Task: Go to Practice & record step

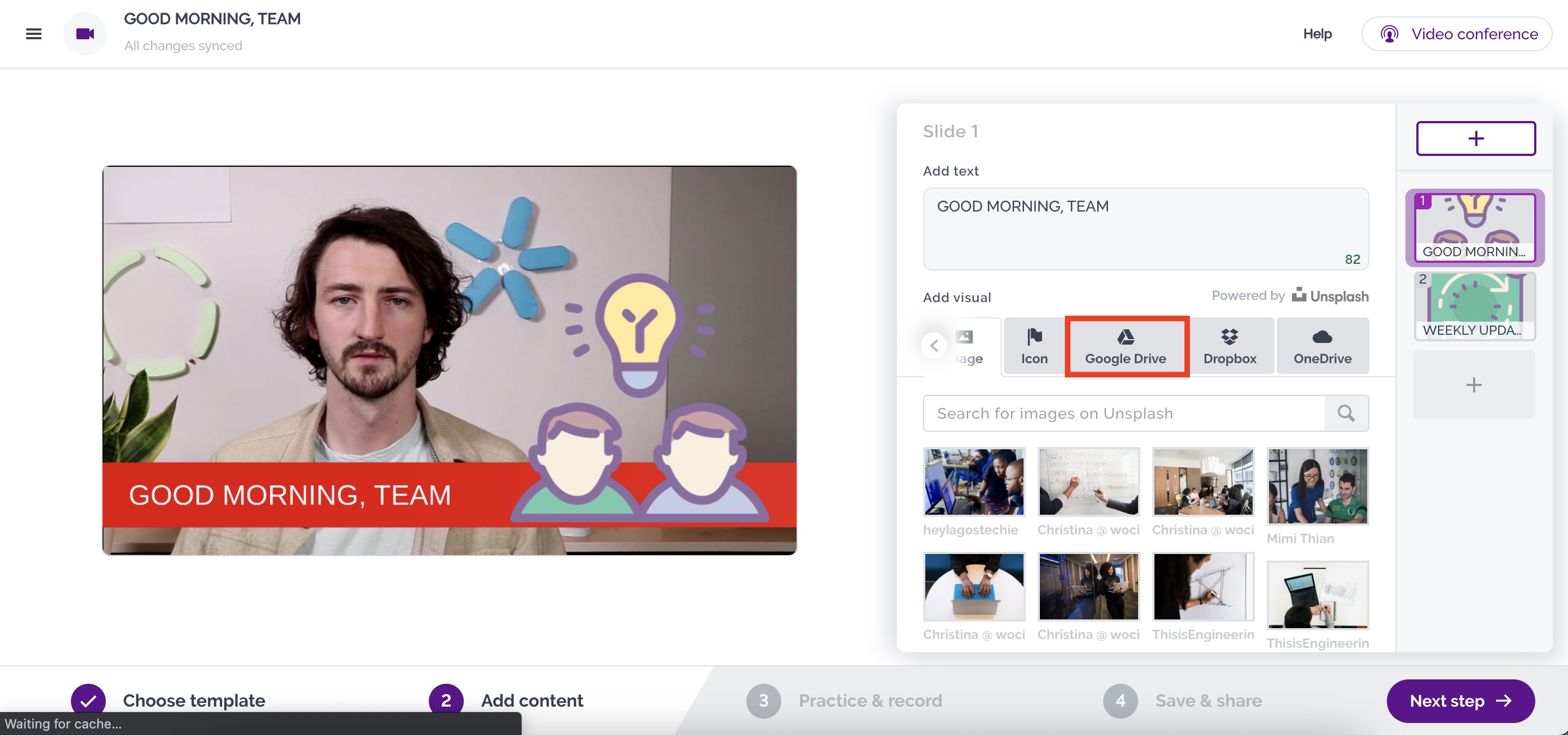Action: point(869,700)
